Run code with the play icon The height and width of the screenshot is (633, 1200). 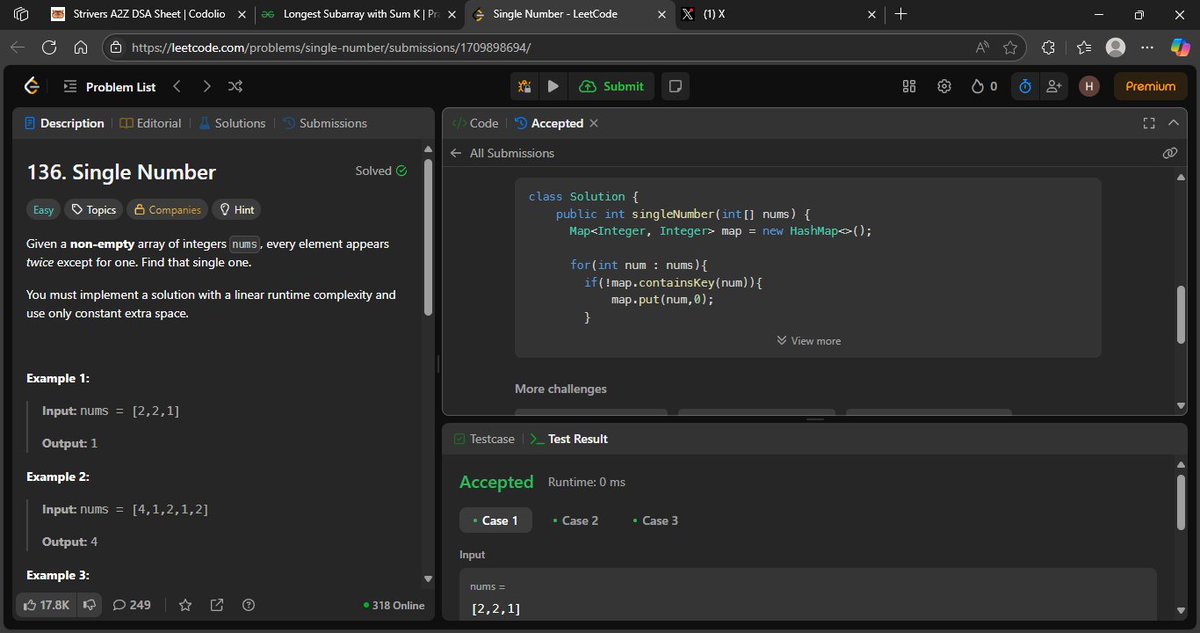[x=553, y=87]
